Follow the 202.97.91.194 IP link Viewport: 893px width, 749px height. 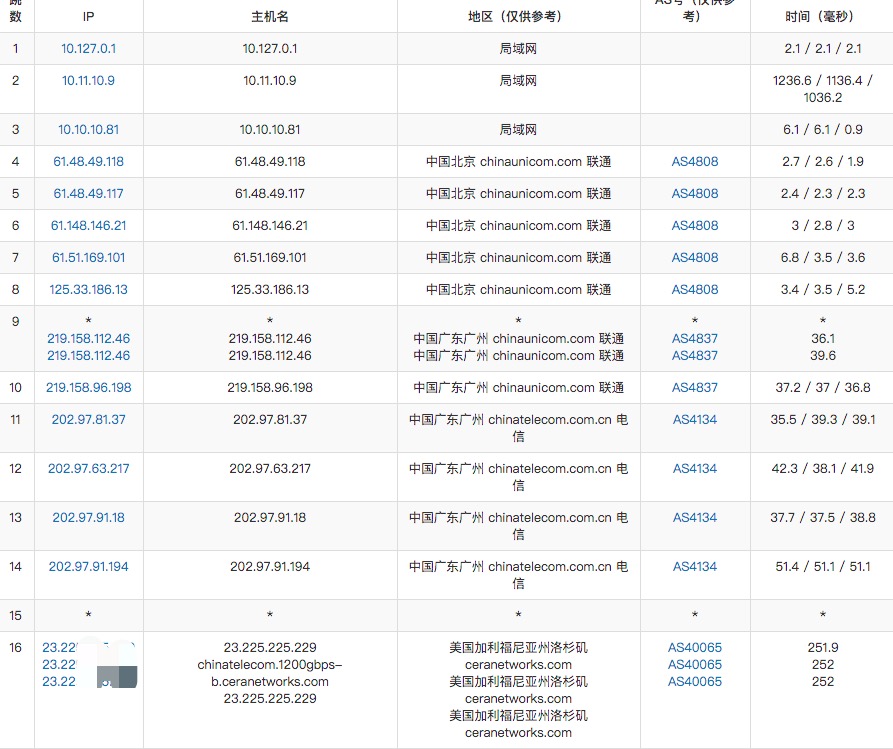pos(88,566)
